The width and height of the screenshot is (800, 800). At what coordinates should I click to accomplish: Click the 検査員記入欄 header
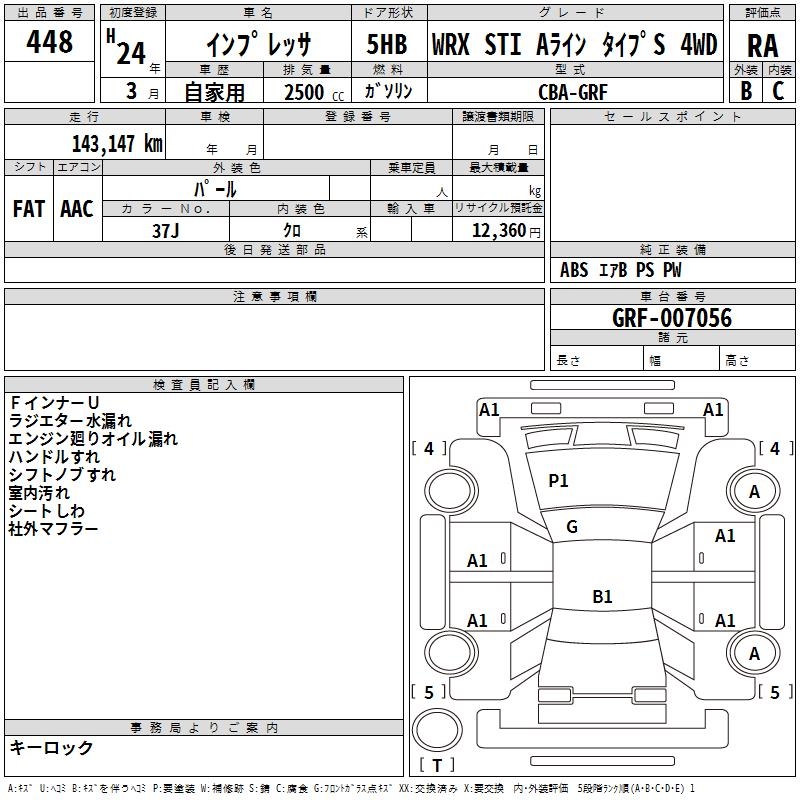[204, 385]
